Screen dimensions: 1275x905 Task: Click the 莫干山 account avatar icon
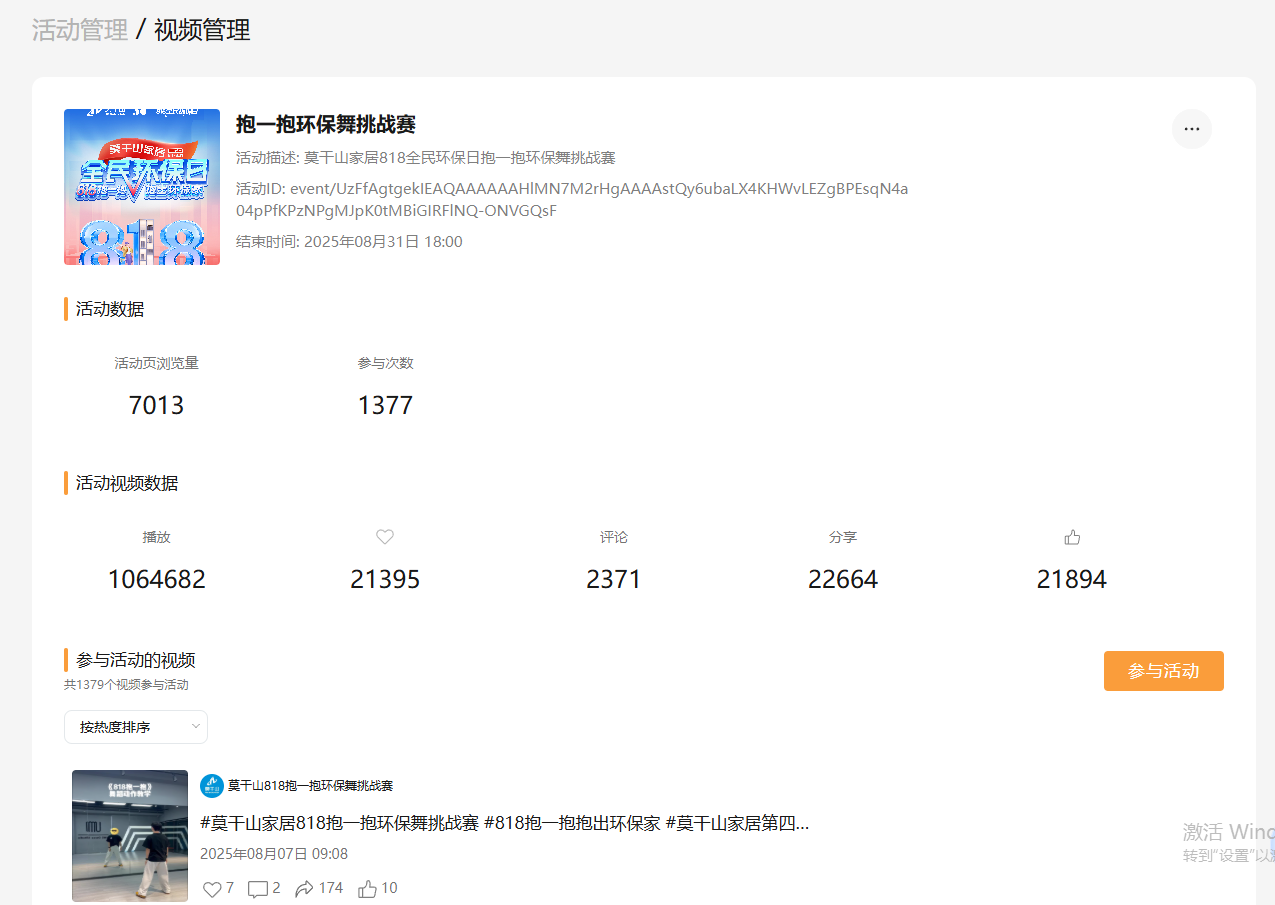tap(211, 786)
